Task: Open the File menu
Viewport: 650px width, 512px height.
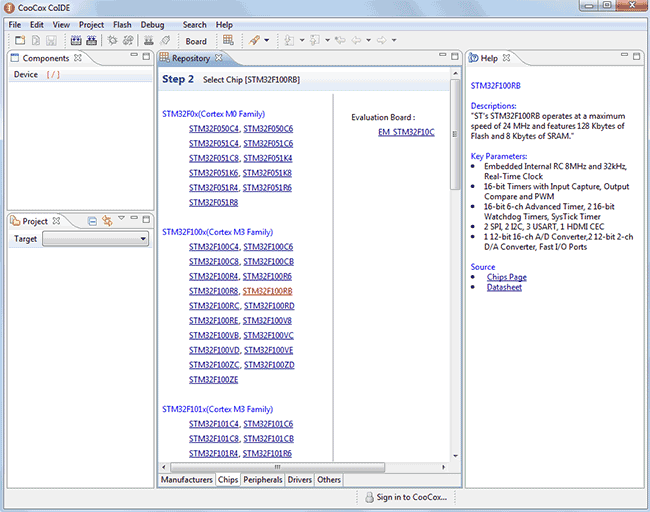Action: [x=15, y=24]
